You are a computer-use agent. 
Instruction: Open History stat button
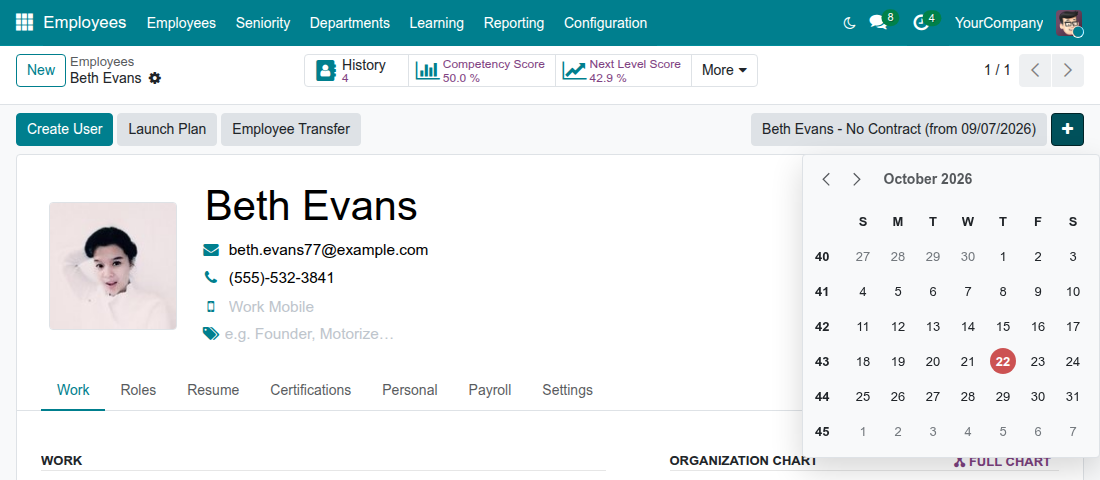[x=356, y=70]
